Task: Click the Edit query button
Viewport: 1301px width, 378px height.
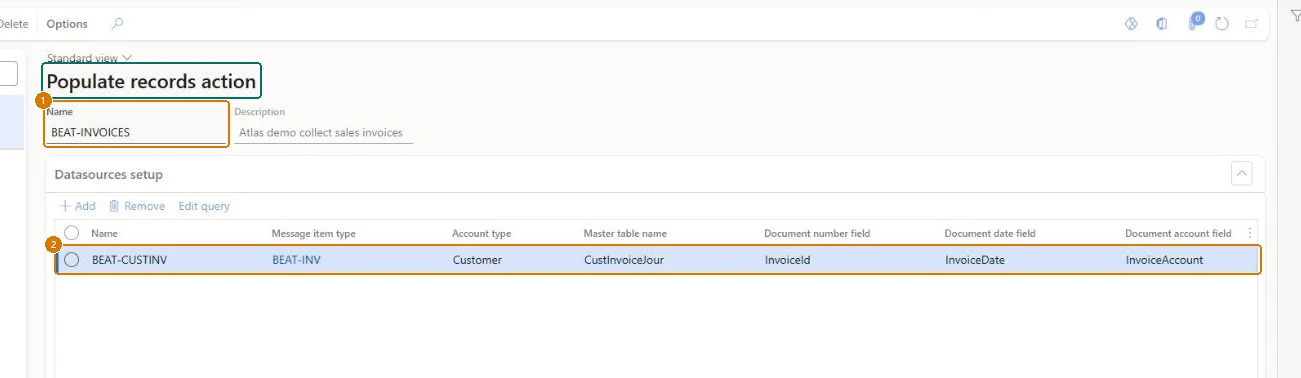Action: [204, 206]
